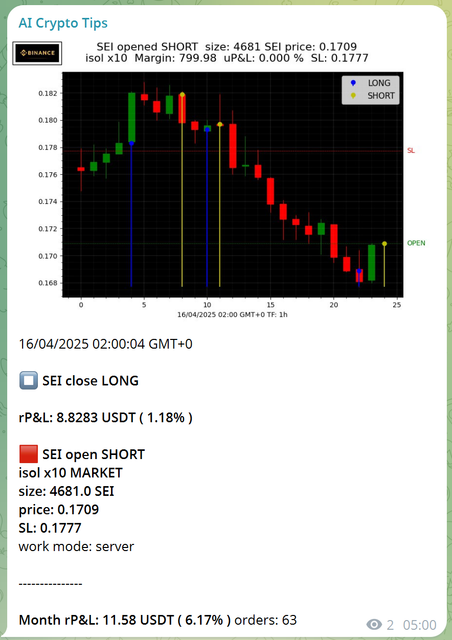Screen dimensions: 452x640
Task: Click the red square emoji before SEI open SHORT
Action: click(x=28, y=454)
